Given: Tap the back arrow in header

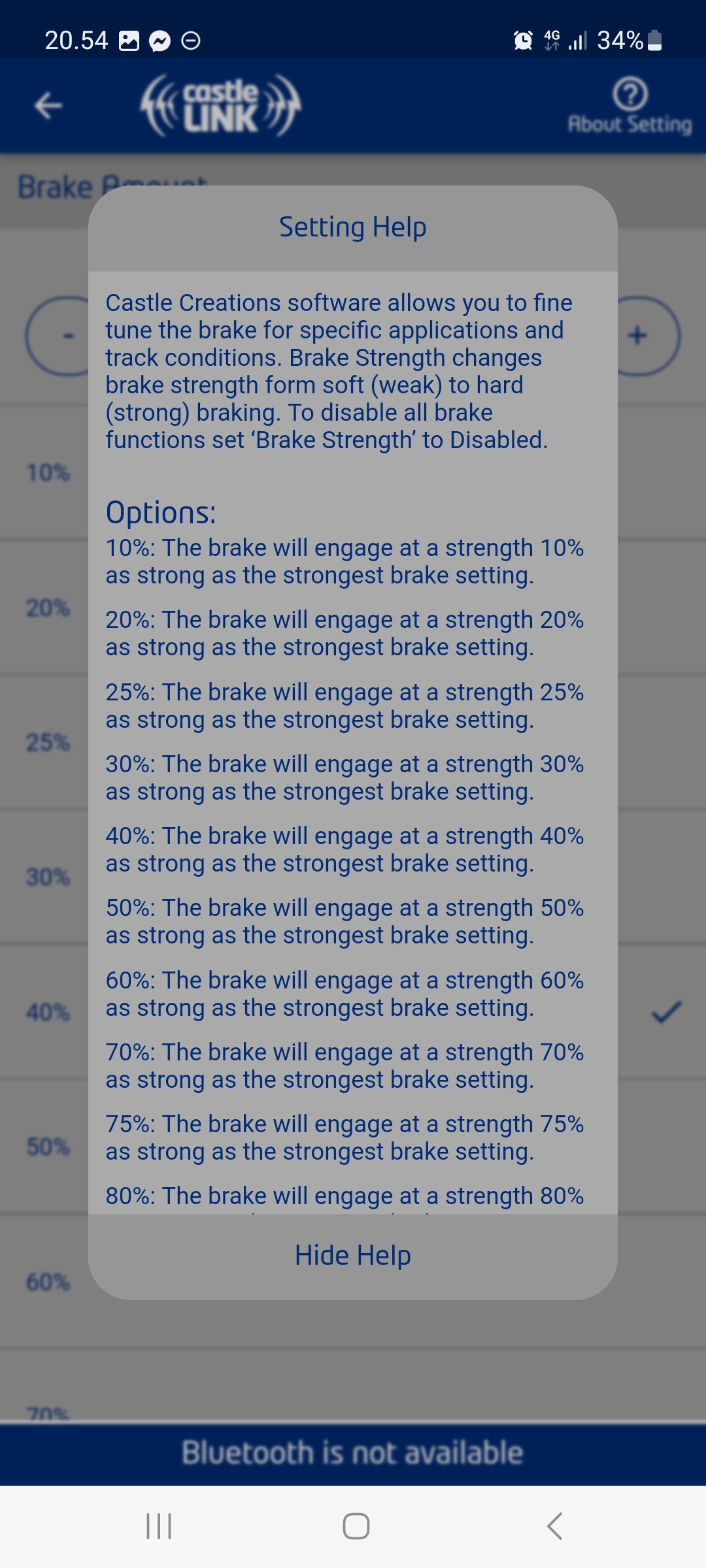Looking at the screenshot, I should pyautogui.click(x=48, y=105).
